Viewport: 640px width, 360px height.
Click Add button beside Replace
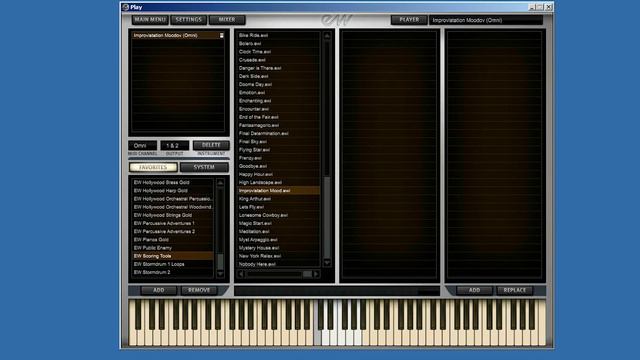click(474, 290)
